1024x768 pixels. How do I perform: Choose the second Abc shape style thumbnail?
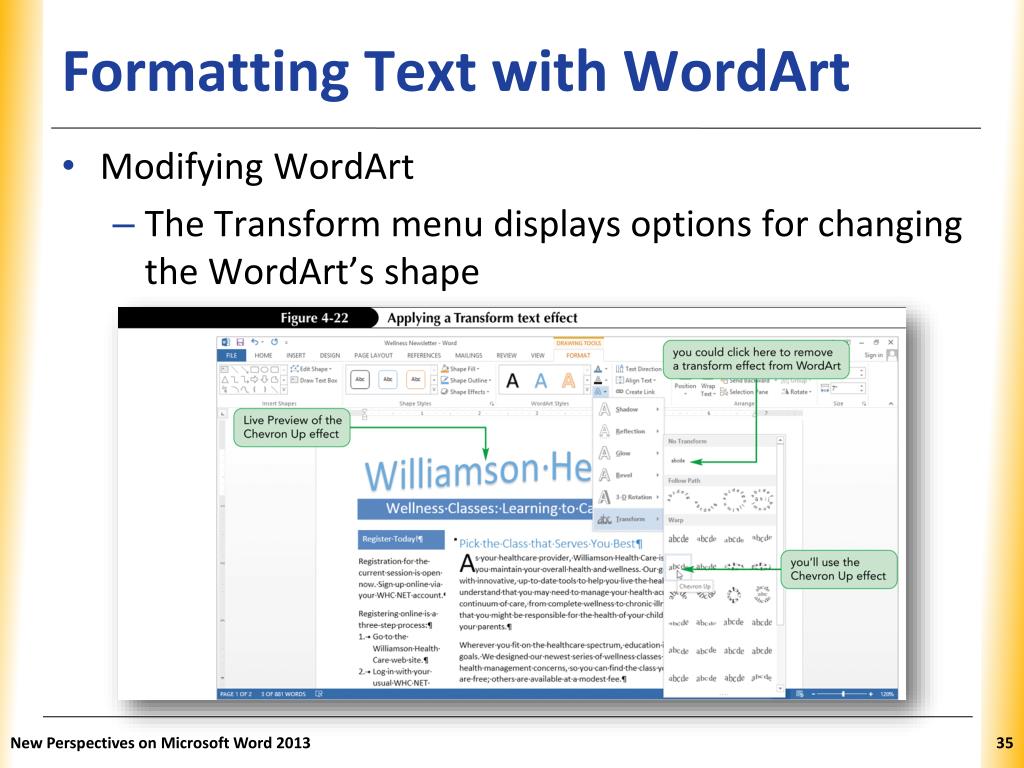click(388, 379)
